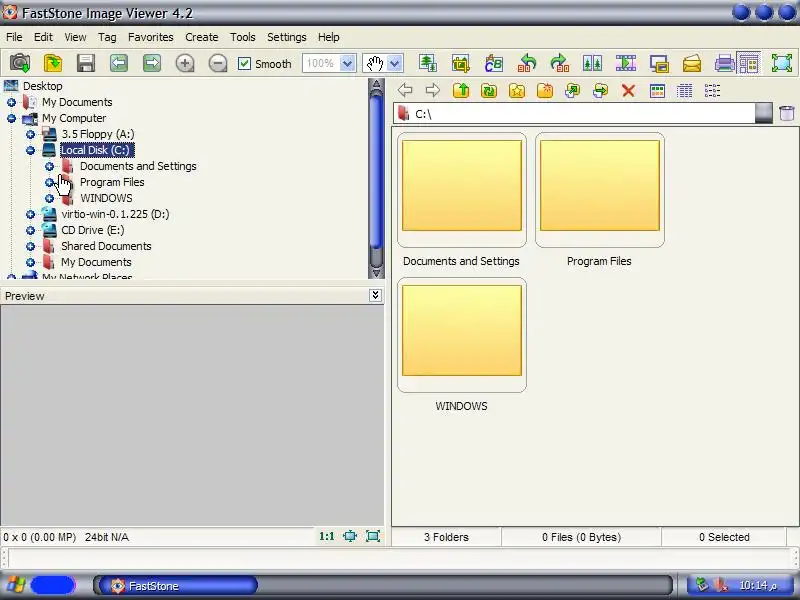Click the Copy To Folder icon
Viewport: 800px width, 600px height.
click(x=572, y=91)
